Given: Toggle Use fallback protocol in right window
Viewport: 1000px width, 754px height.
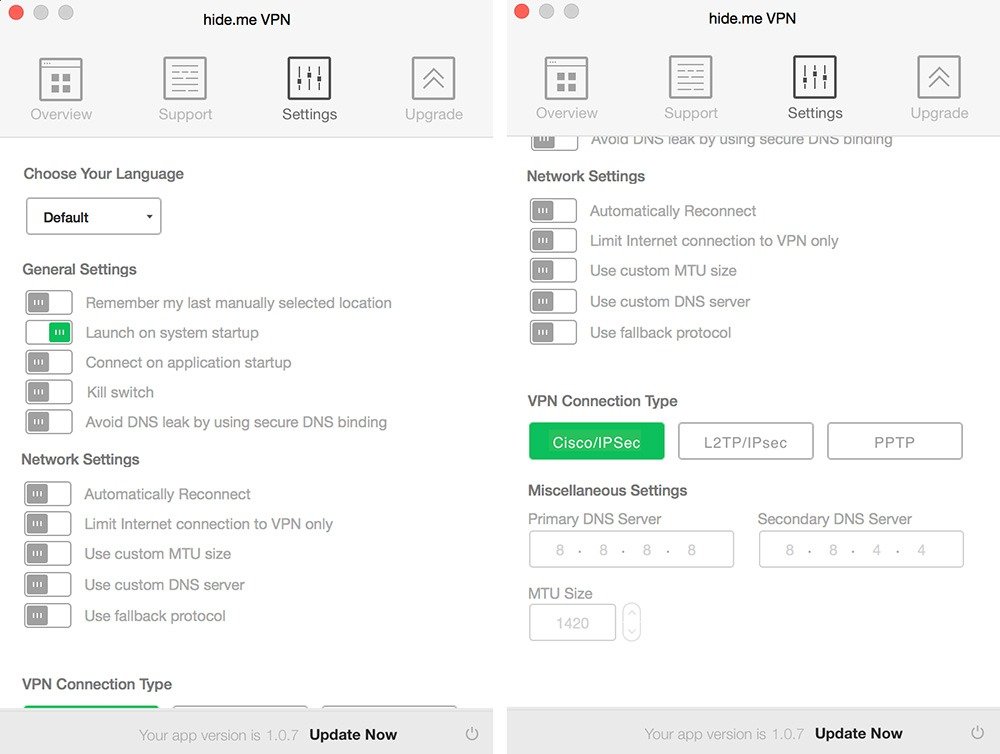Looking at the screenshot, I should click(x=554, y=332).
